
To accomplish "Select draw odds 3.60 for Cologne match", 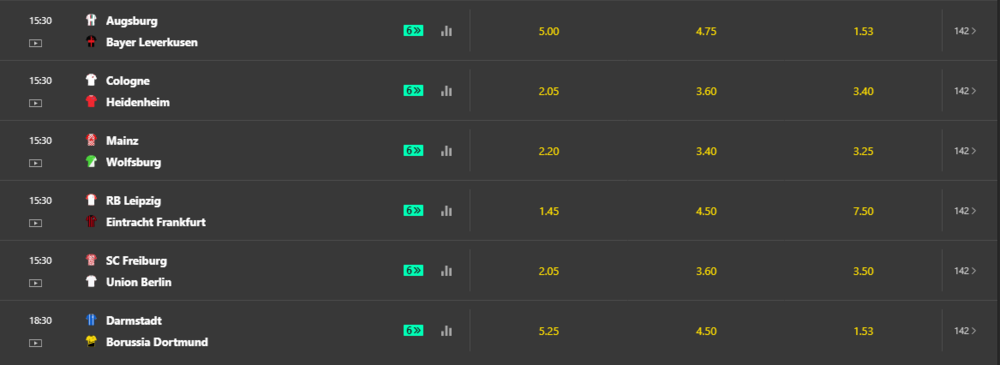I will click(706, 91).
